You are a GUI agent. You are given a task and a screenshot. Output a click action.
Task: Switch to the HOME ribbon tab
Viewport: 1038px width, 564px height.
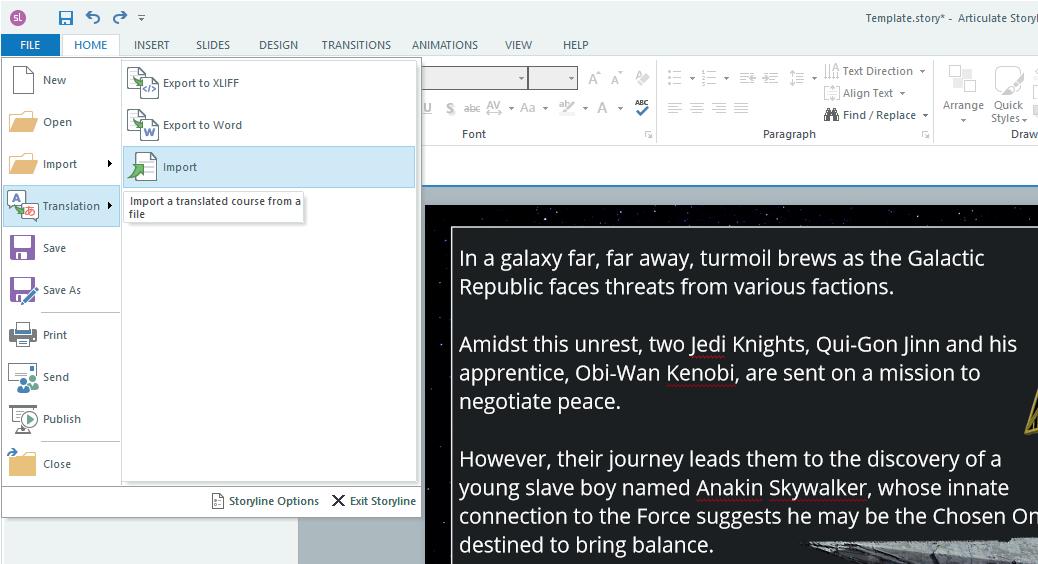(91, 45)
